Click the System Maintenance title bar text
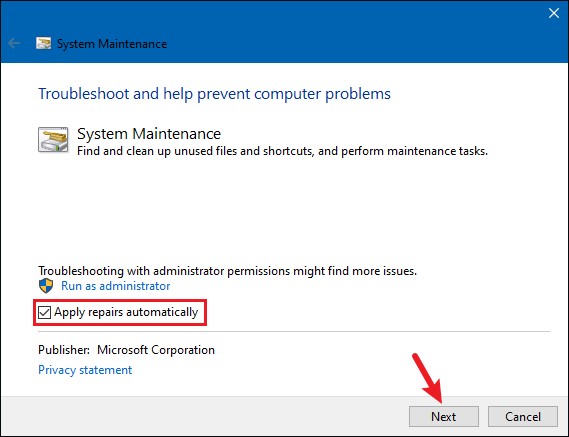The height and width of the screenshot is (437, 569). [112, 44]
